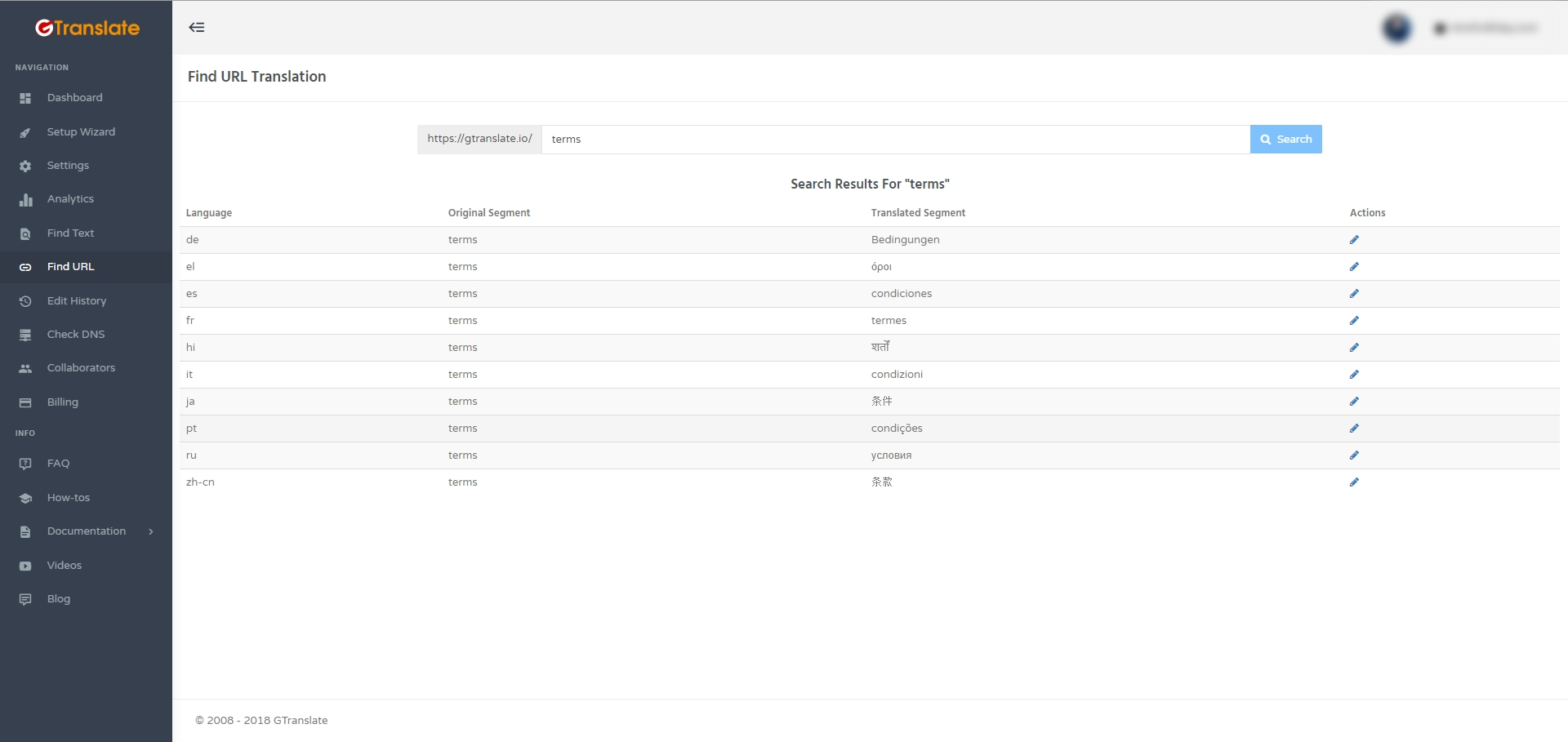Collapse the sidebar with the arrow icon
The width and height of the screenshot is (1568, 742).
click(197, 28)
